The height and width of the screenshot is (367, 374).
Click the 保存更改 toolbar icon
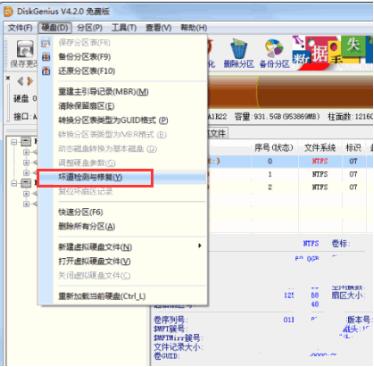pyautogui.click(x=25, y=50)
